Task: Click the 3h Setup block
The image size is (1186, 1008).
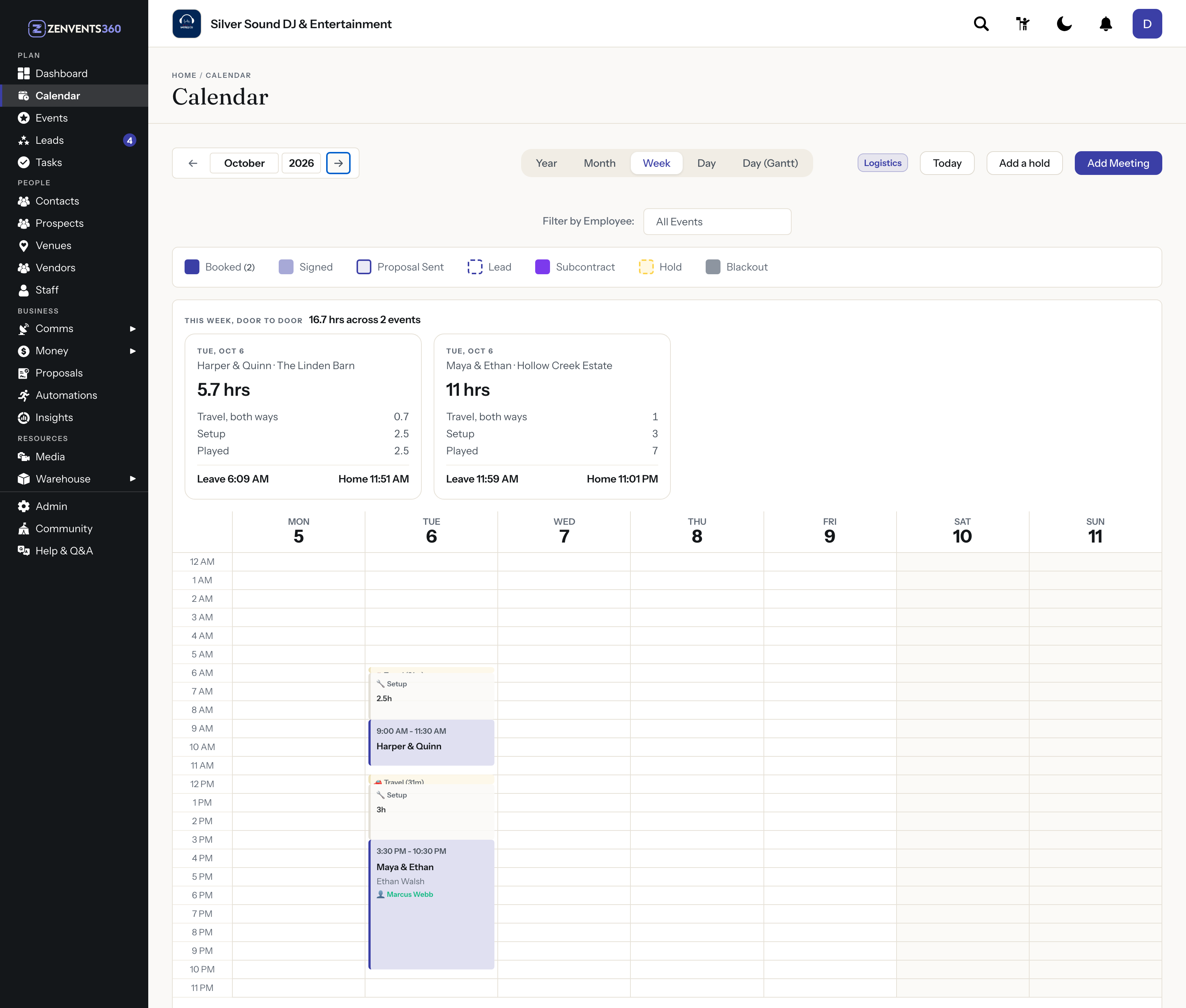Action: coord(431,811)
